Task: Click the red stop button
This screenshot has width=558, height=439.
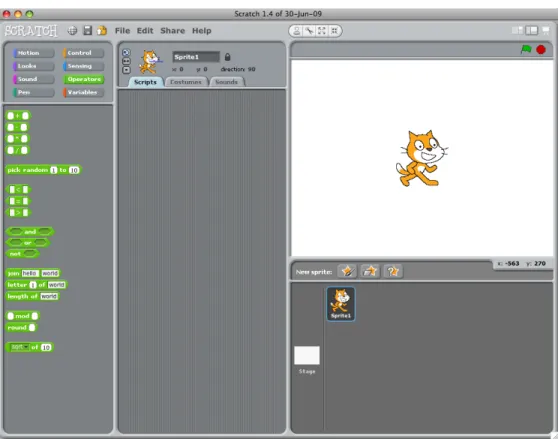Action: click(541, 49)
